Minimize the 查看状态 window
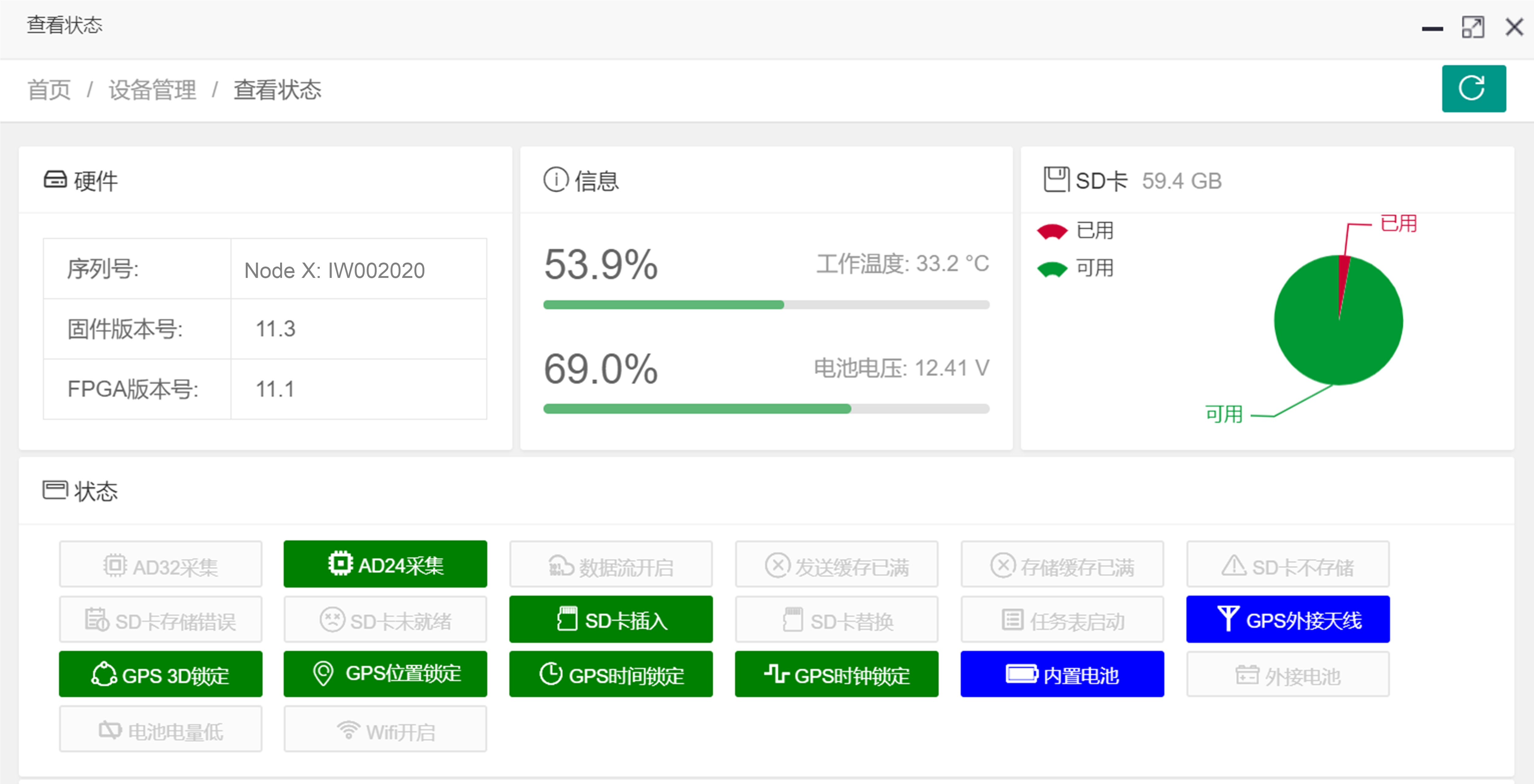Viewport: 1534px width, 784px height. point(1432,29)
